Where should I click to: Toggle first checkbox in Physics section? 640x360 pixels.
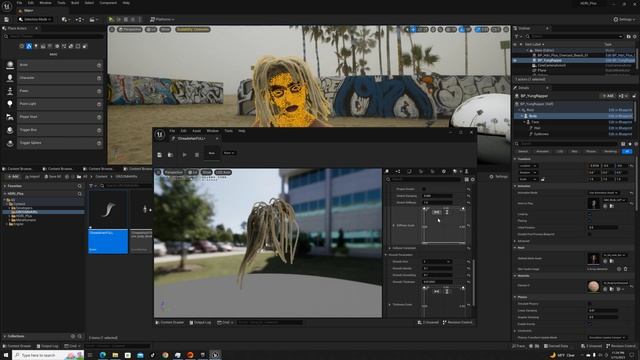click(589, 304)
